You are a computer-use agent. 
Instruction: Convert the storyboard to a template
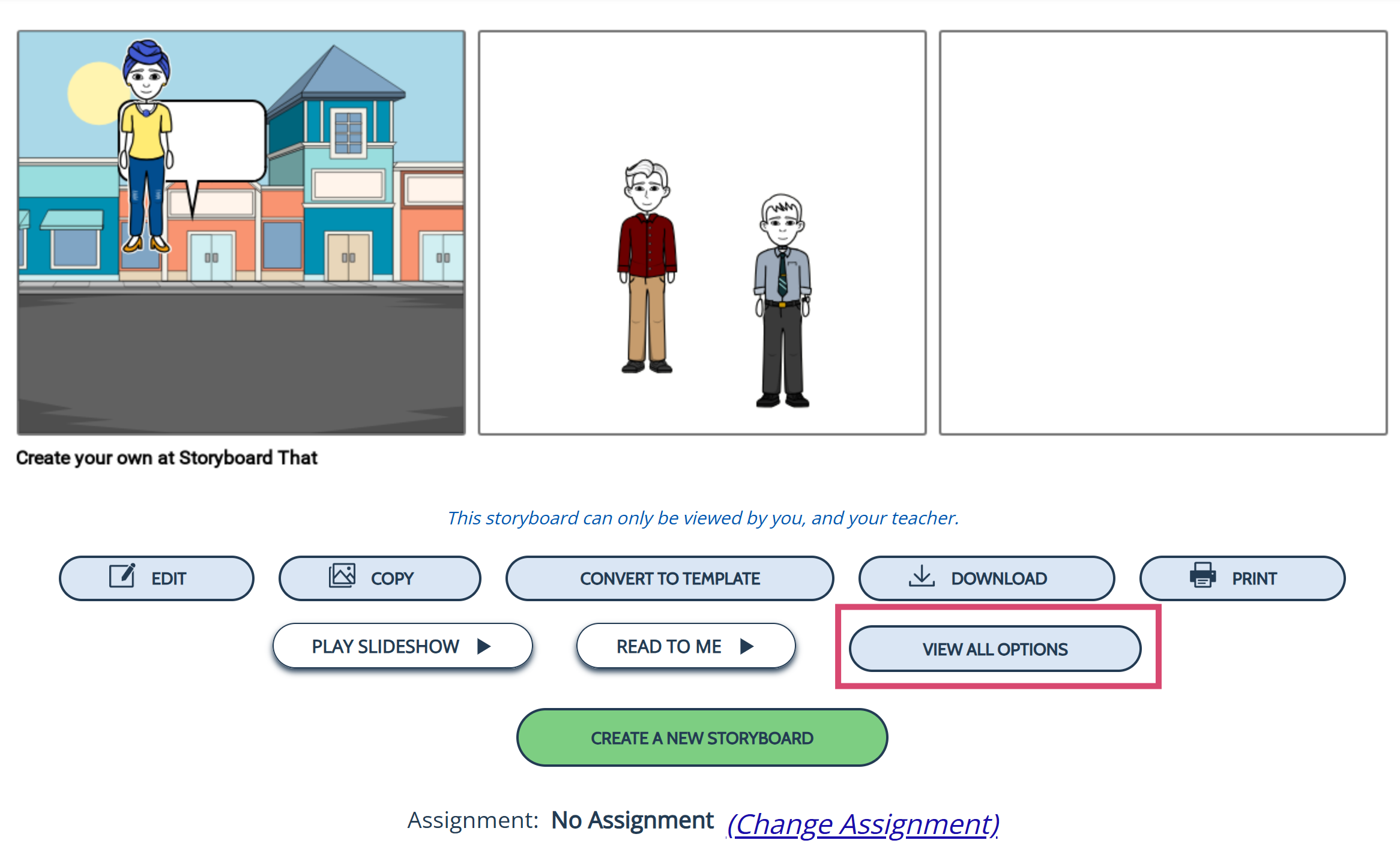(669, 578)
